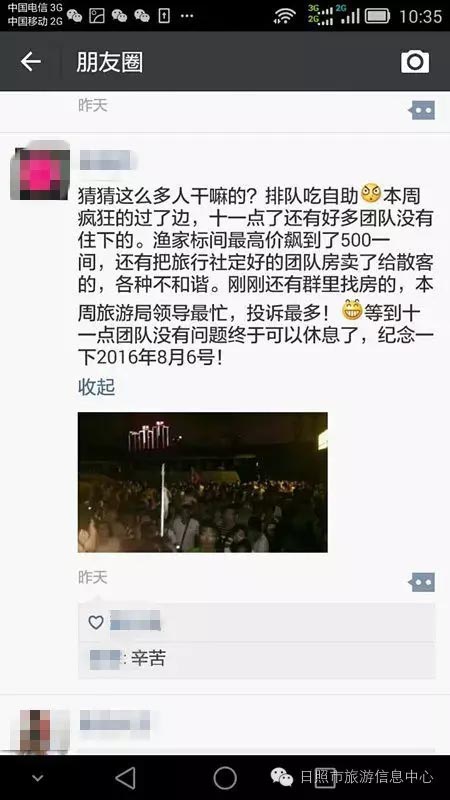Collapse post text with 收起 link
Image resolution: width=450 pixels, height=800 pixels.
point(96,387)
